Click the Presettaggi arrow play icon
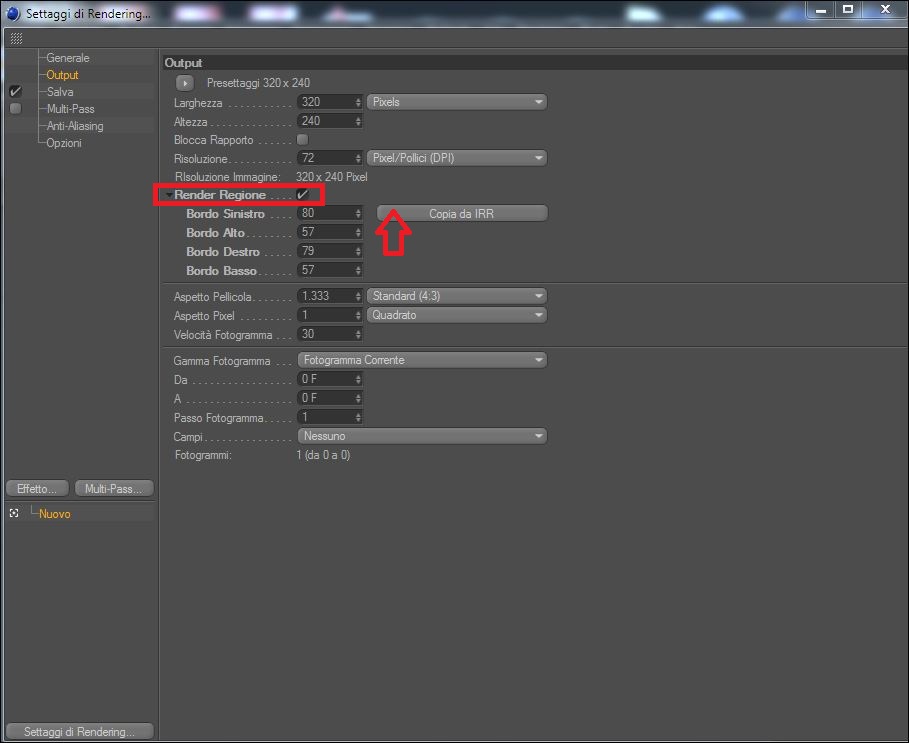Screen dimensions: 909x743 (x=185, y=83)
